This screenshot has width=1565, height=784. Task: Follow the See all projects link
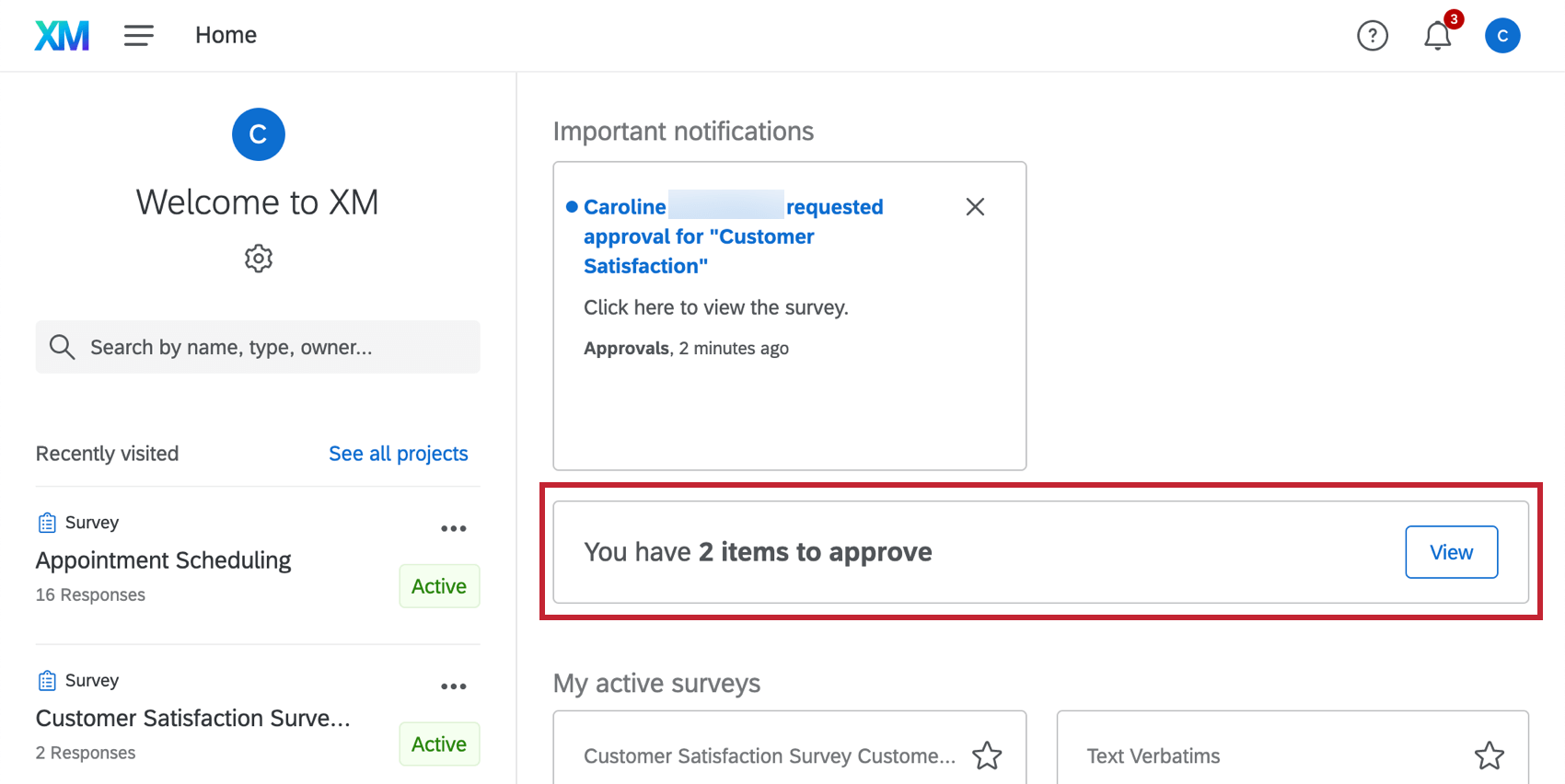click(398, 454)
